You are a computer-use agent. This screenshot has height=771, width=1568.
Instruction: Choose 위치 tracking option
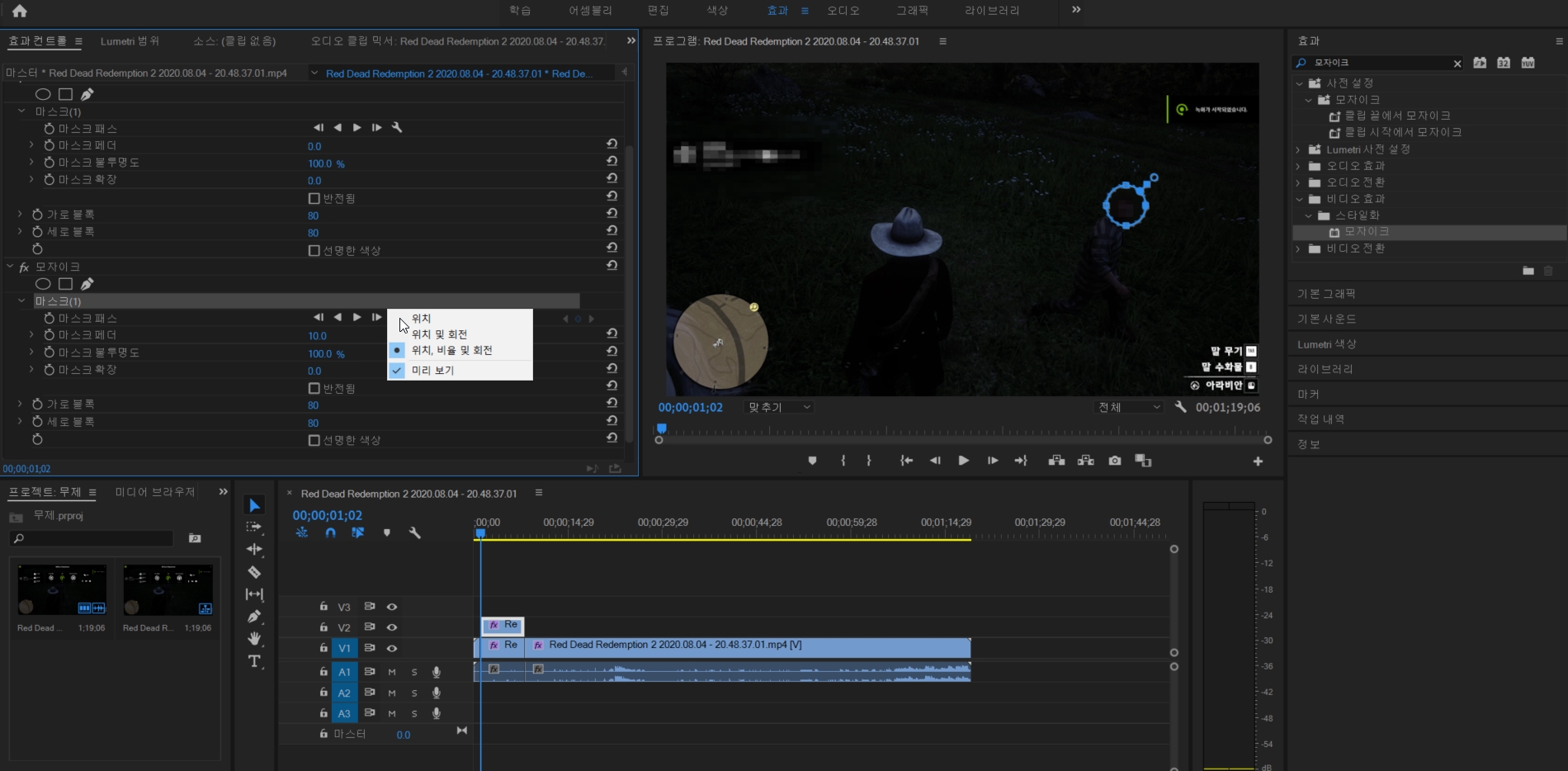(x=460, y=318)
